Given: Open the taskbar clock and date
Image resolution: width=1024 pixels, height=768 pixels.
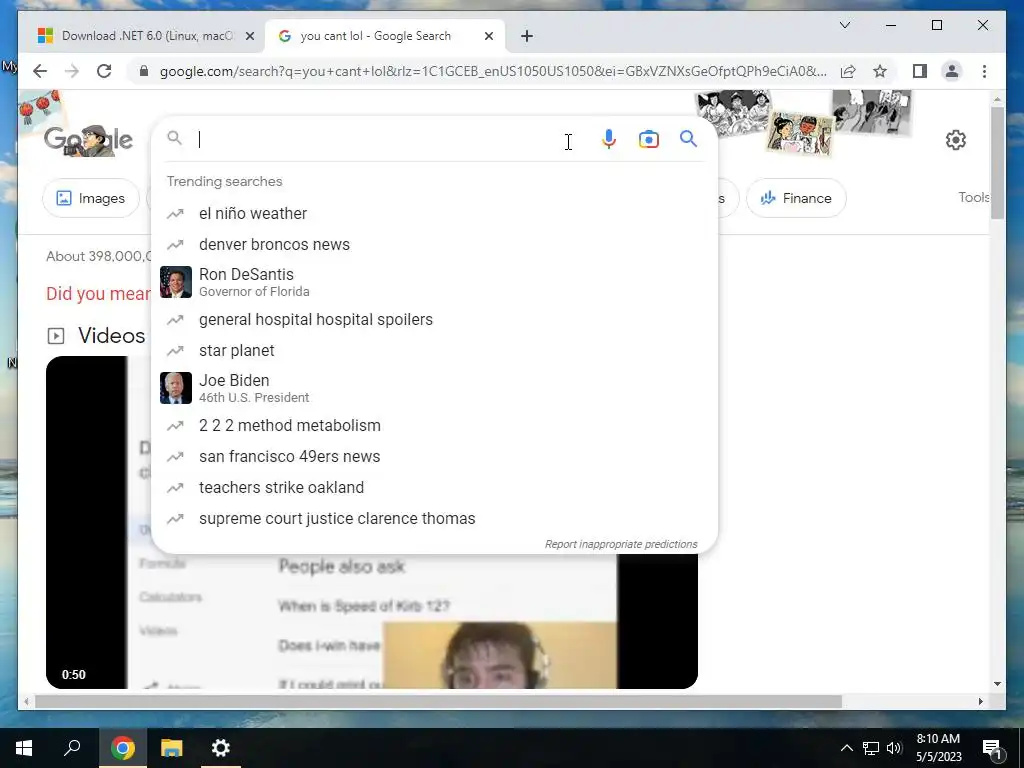Looking at the screenshot, I should 938,748.
